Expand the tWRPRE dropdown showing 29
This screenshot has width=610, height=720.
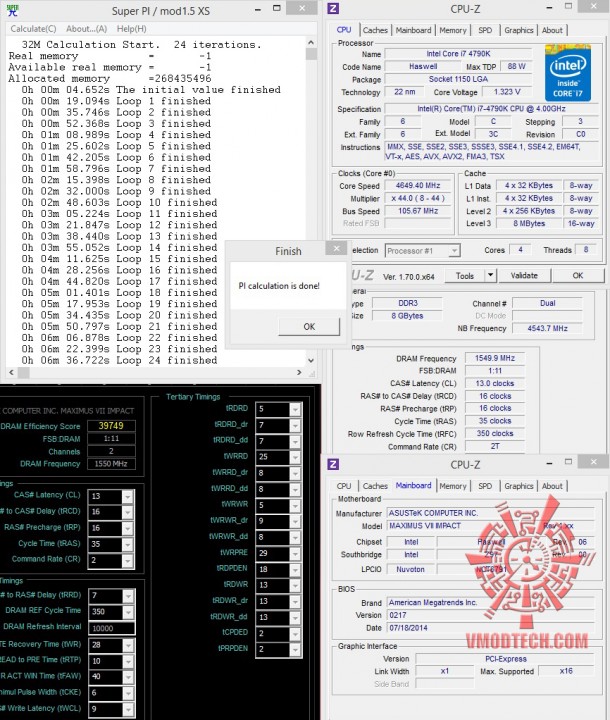295,553
